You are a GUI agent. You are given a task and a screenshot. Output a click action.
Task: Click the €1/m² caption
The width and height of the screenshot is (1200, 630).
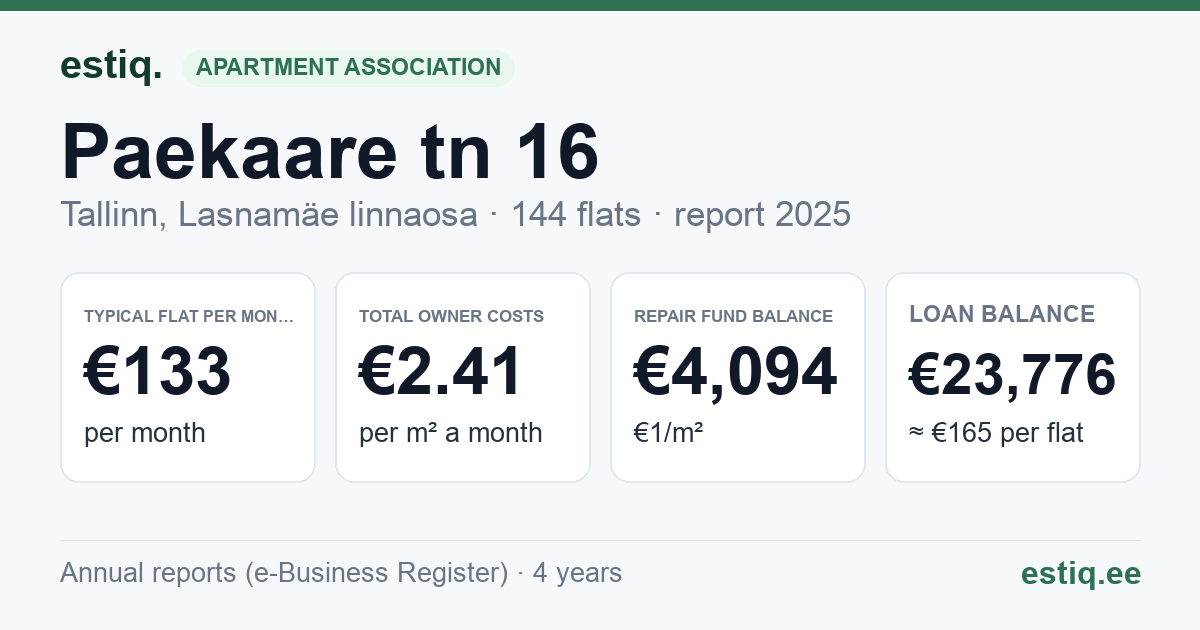click(669, 433)
